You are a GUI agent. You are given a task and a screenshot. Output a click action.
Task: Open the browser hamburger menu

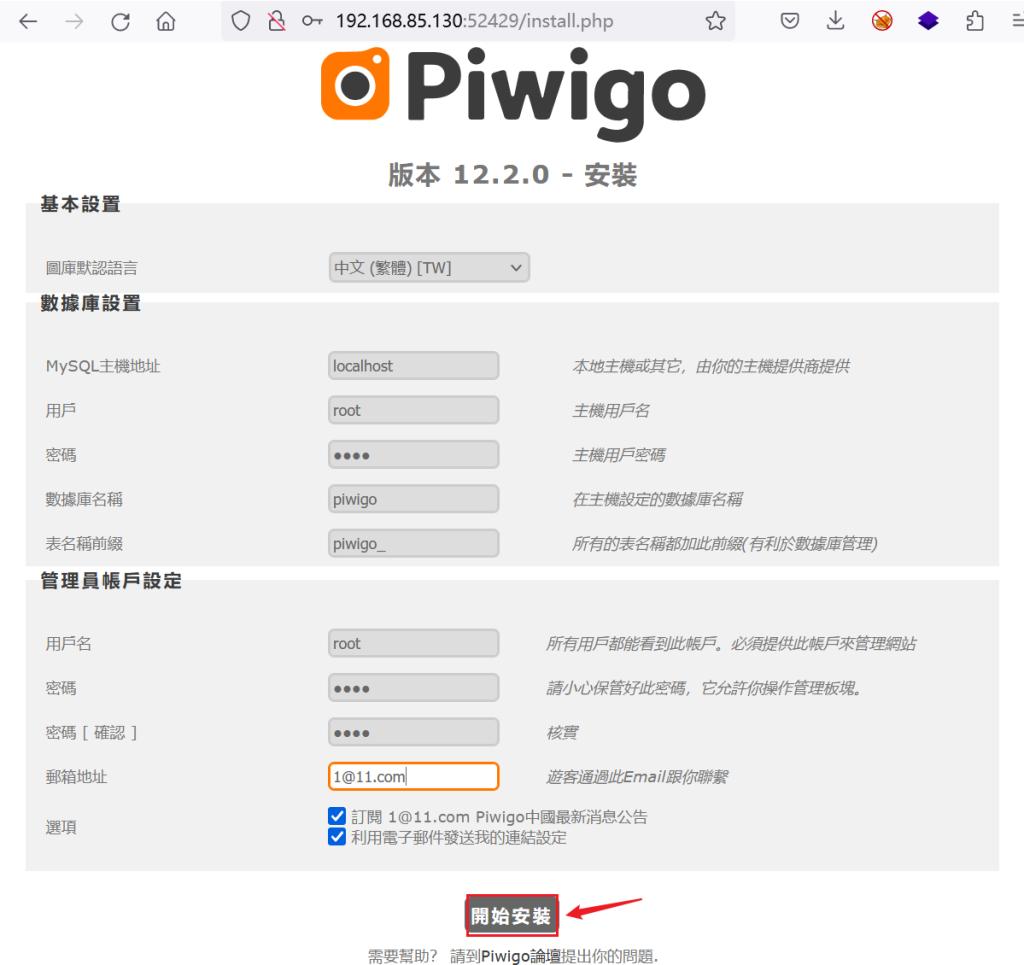click(x=1017, y=21)
